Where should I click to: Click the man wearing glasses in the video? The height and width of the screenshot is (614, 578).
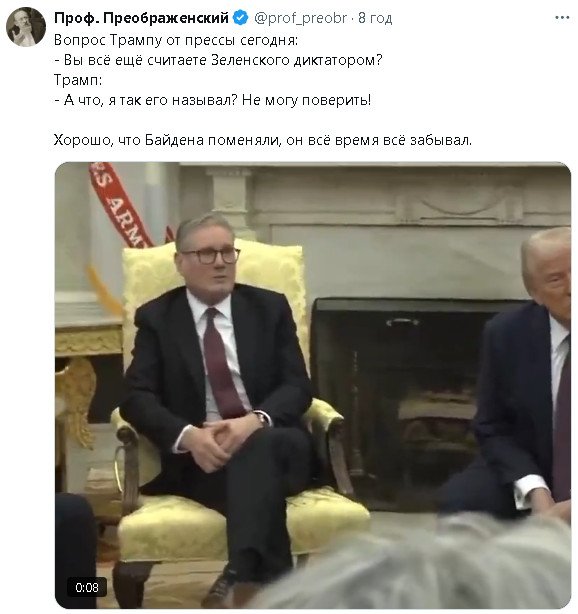click(219, 392)
